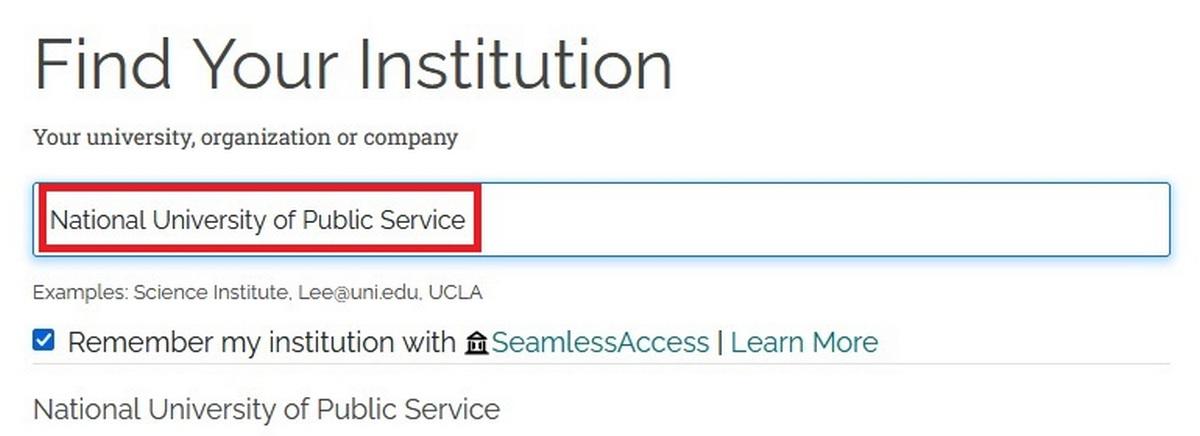This screenshot has width=1200, height=436.
Task: Click the divider line above the search result
Action: point(601,364)
